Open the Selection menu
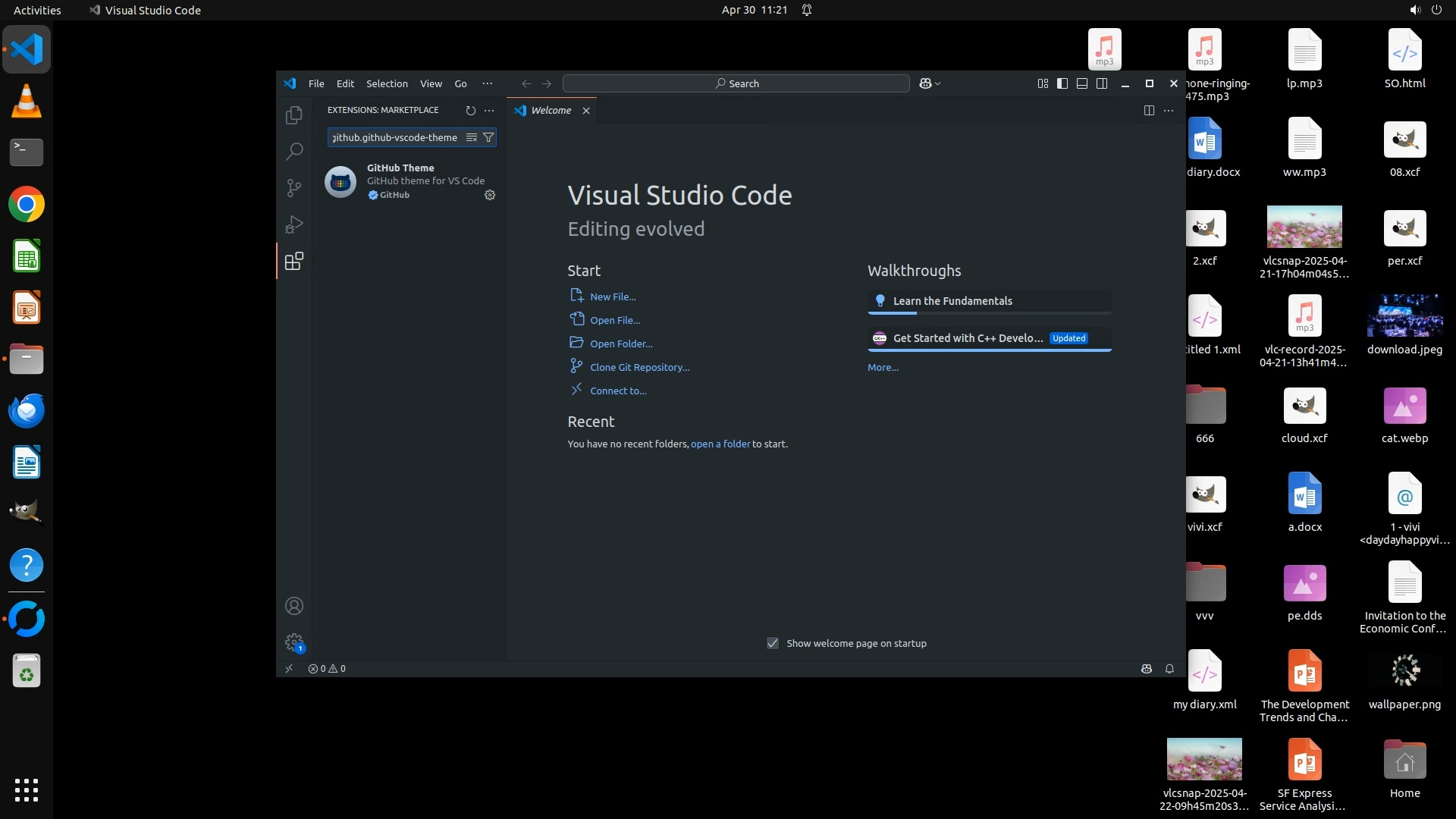 coord(387,84)
